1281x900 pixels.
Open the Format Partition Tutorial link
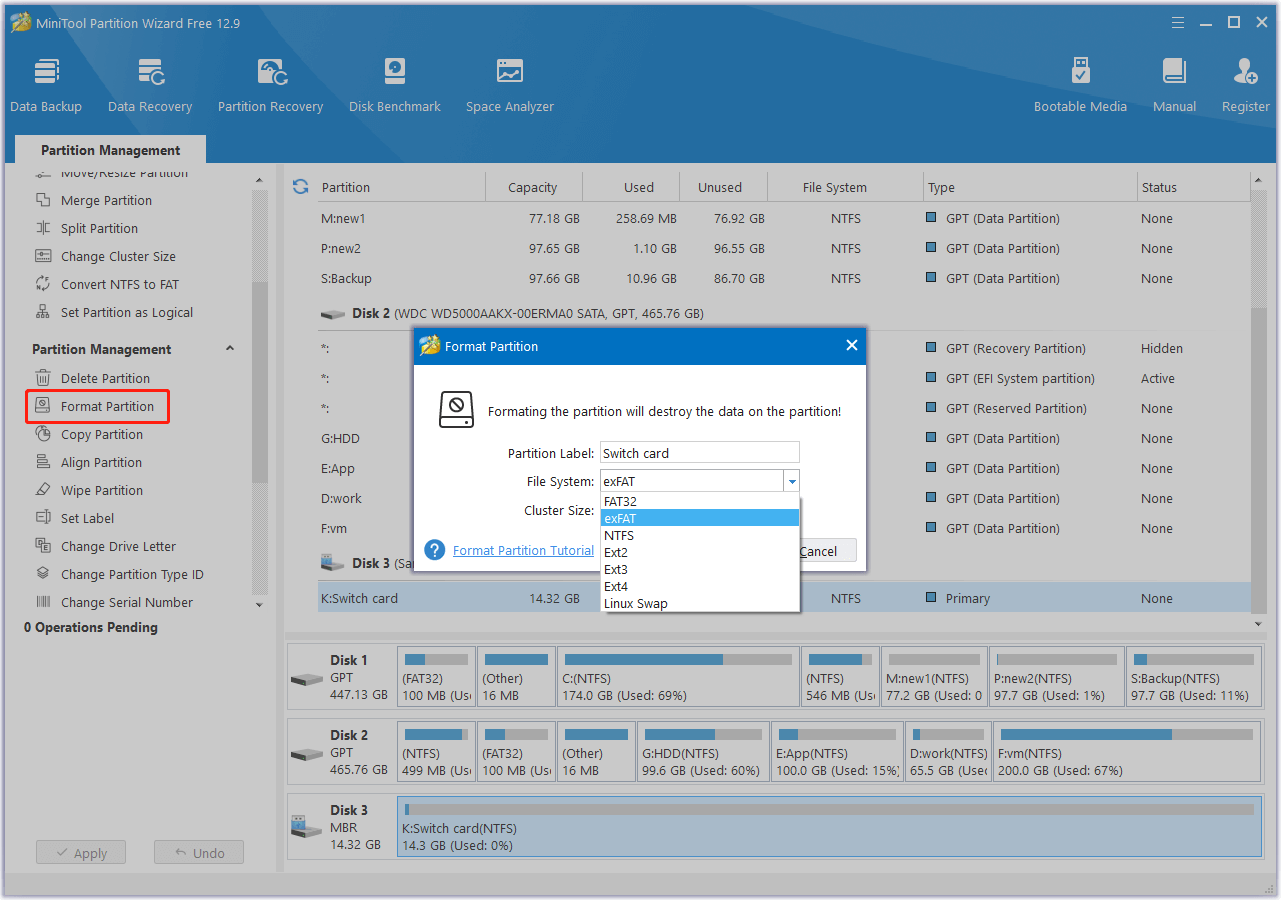(x=522, y=550)
